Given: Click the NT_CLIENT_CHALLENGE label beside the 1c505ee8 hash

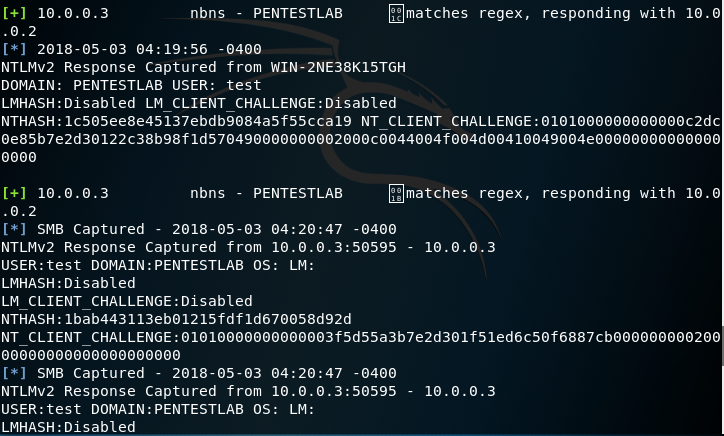Looking at the screenshot, I should click(447, 122).
